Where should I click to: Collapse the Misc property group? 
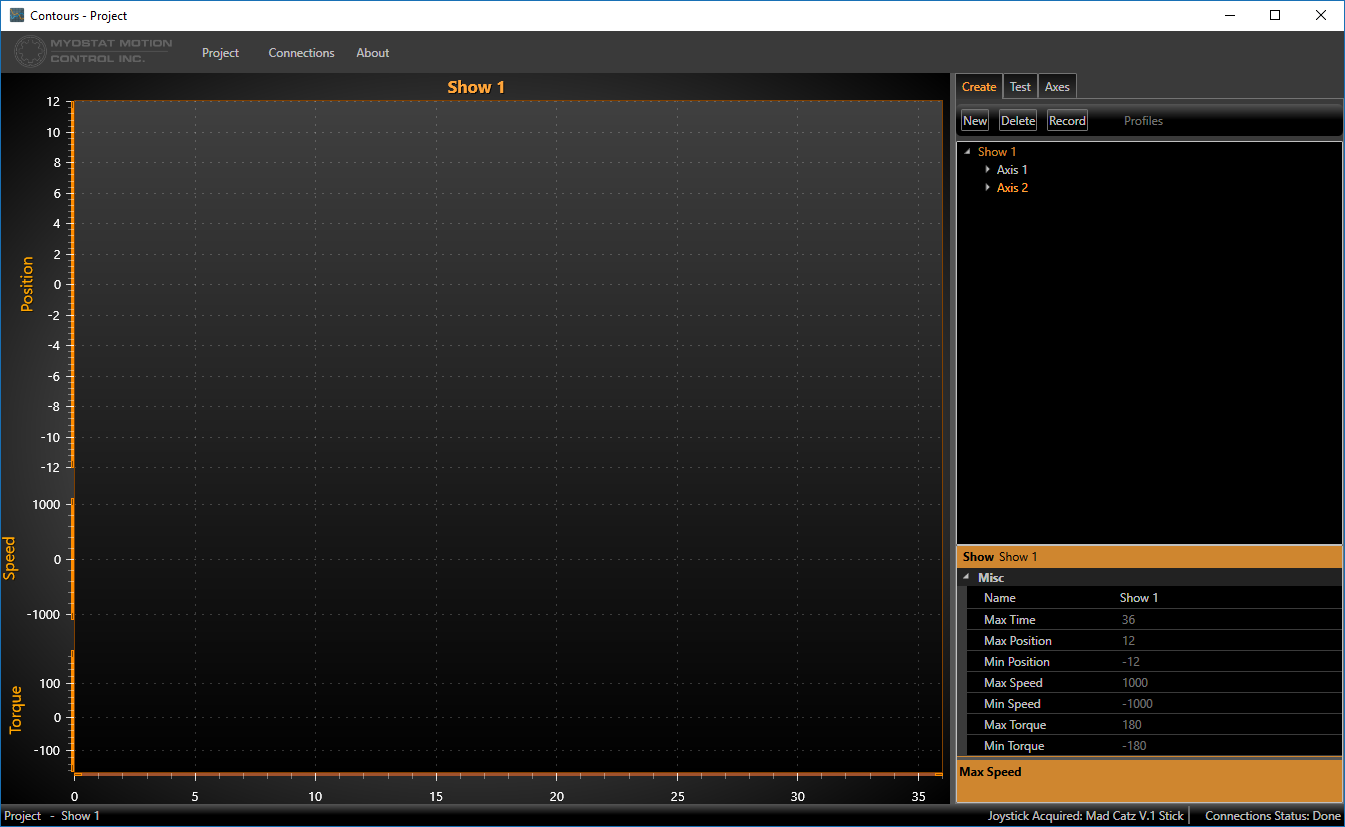[966, 578]
